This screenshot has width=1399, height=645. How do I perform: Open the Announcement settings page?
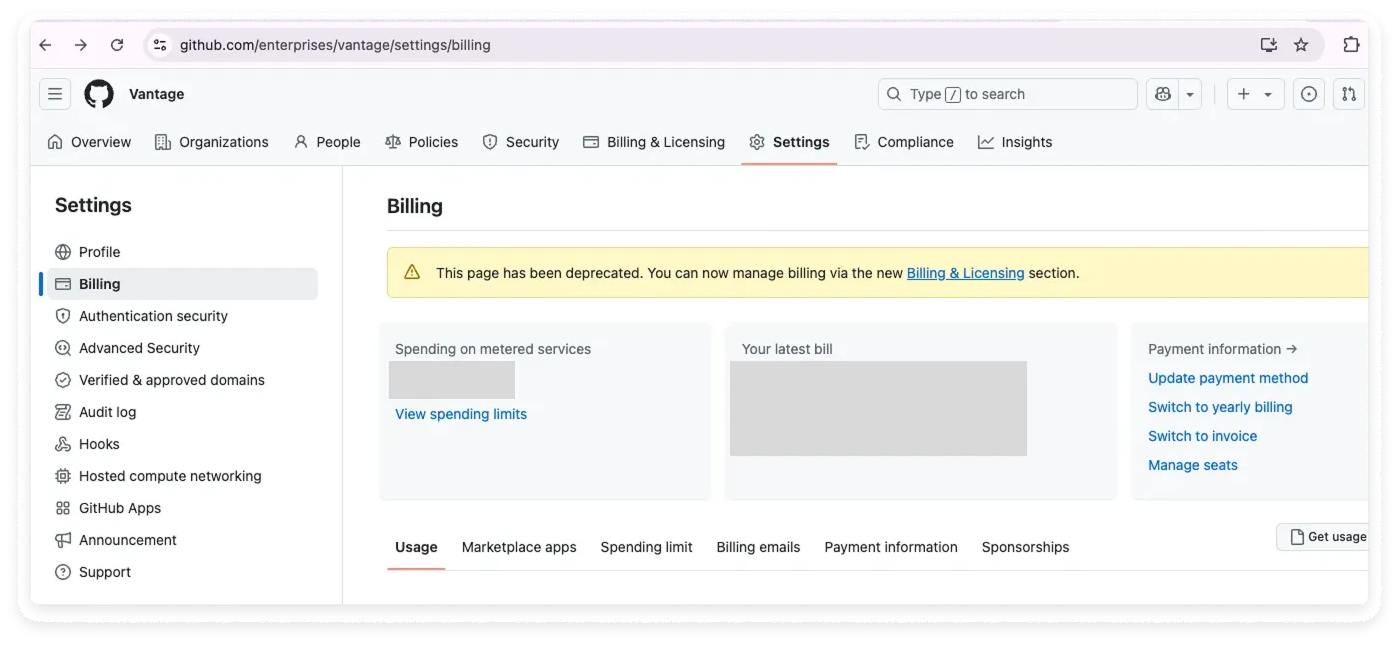127,540
